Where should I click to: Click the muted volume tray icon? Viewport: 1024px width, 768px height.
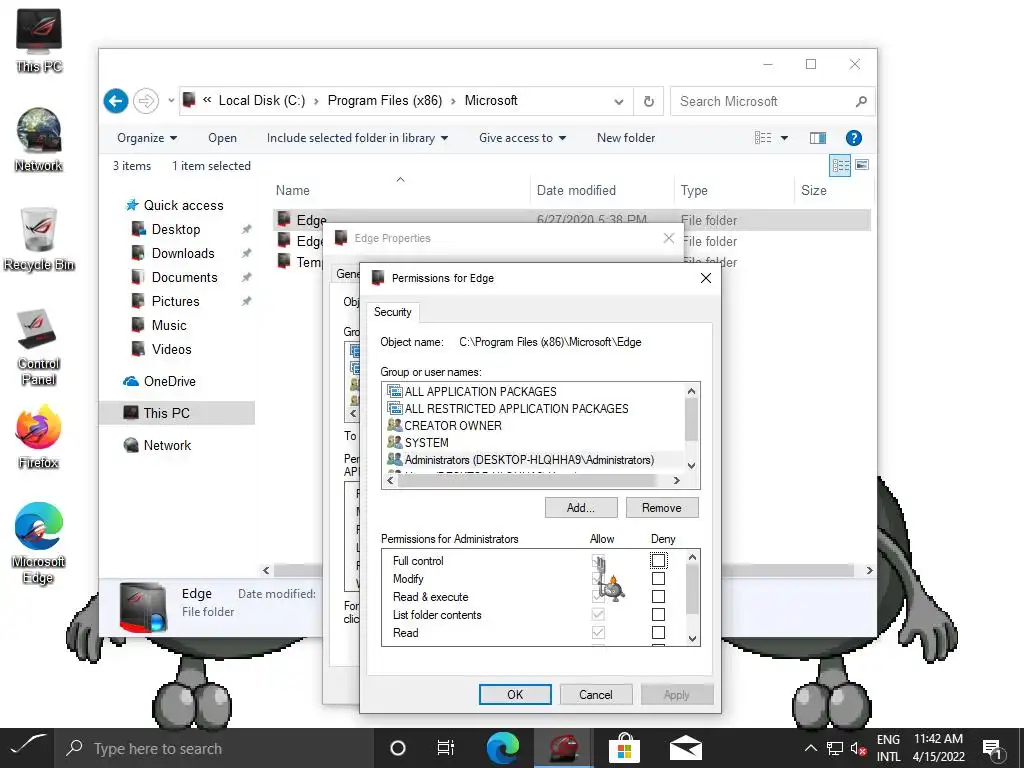tap(857, 748)
